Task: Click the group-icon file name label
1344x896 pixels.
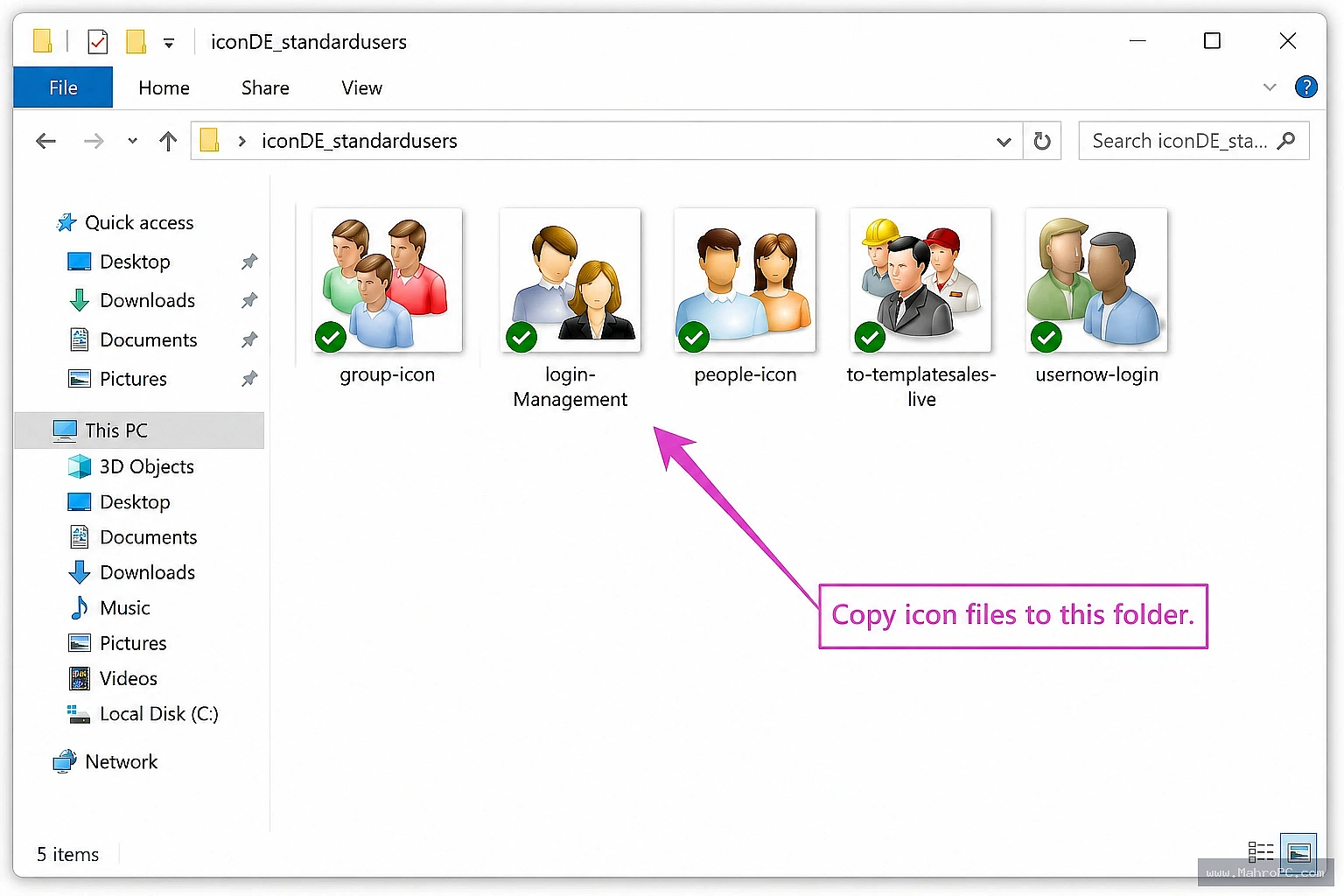Action: [387, 374]
